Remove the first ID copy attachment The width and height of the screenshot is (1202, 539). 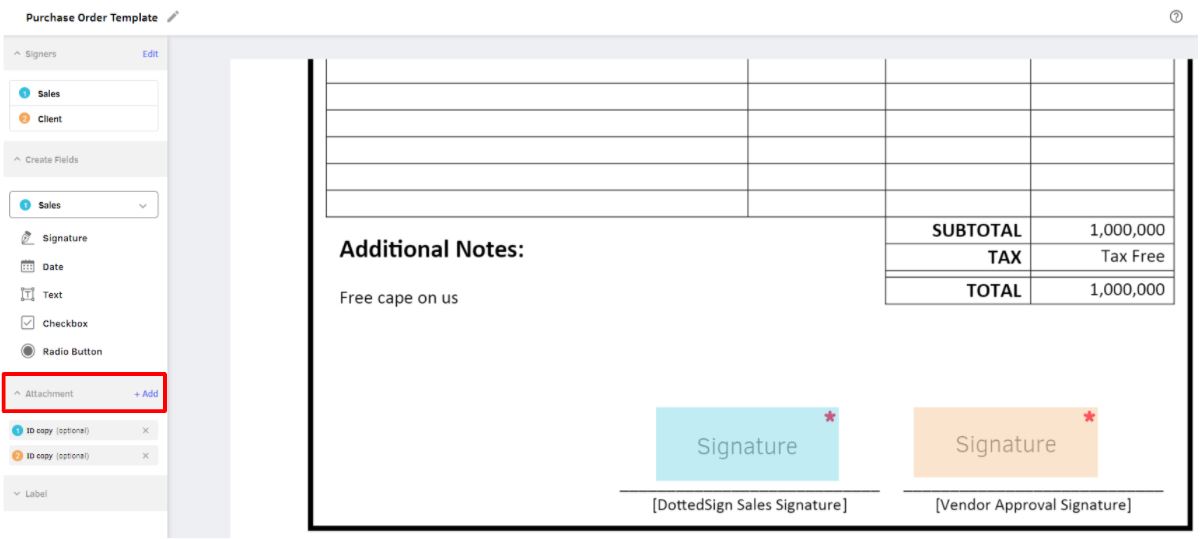pyautogui.click(x=145, y=430)
